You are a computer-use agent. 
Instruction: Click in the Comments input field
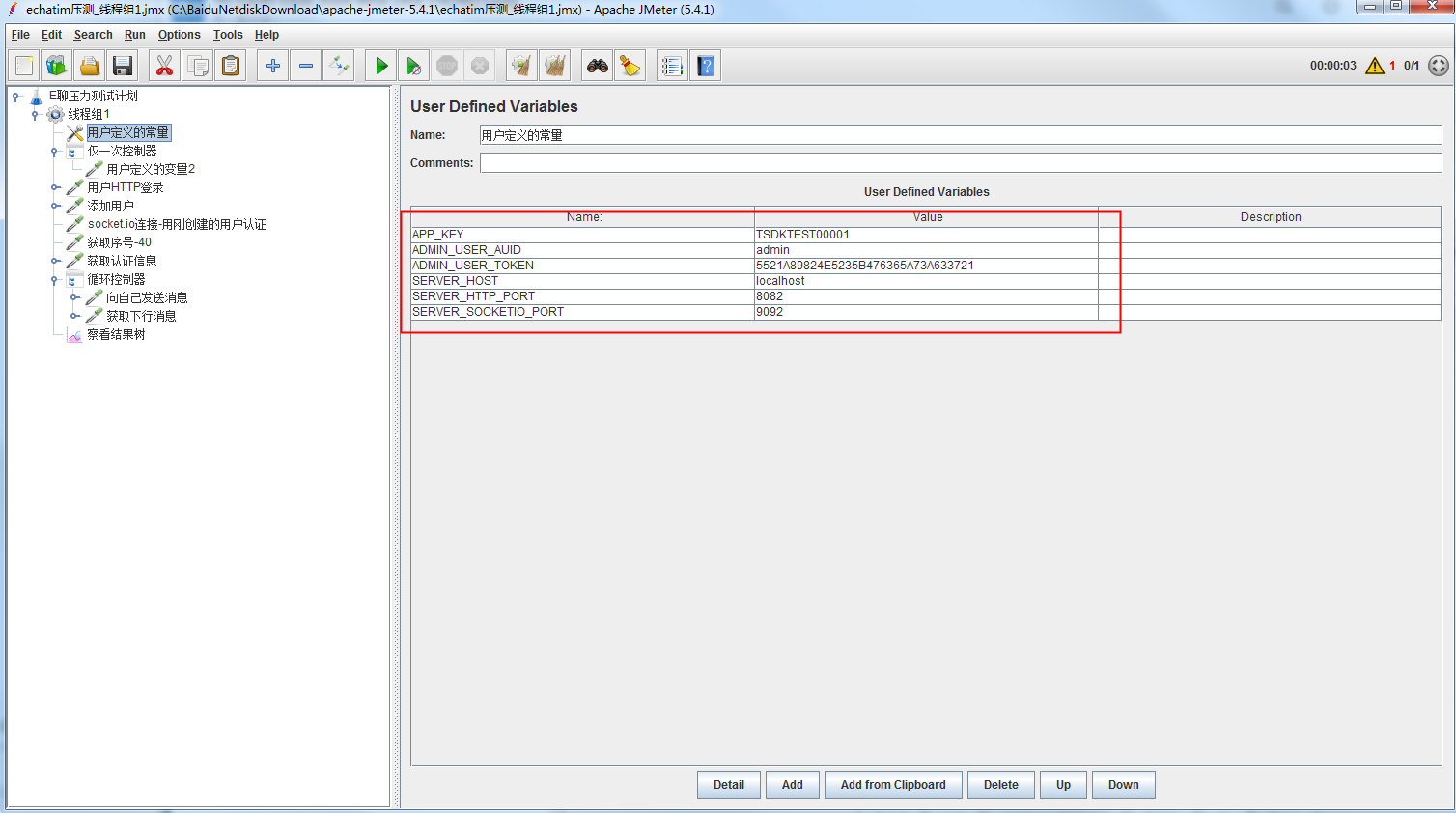coord(960,163)
